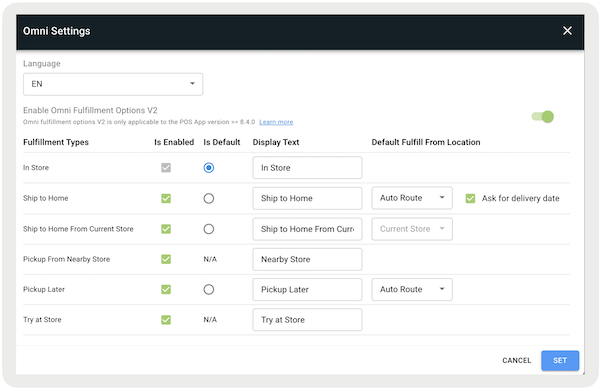The height and width of the screenshot is (388, 600).
Task: Edit the In Store display text field
Action: [x=307, y=168]
